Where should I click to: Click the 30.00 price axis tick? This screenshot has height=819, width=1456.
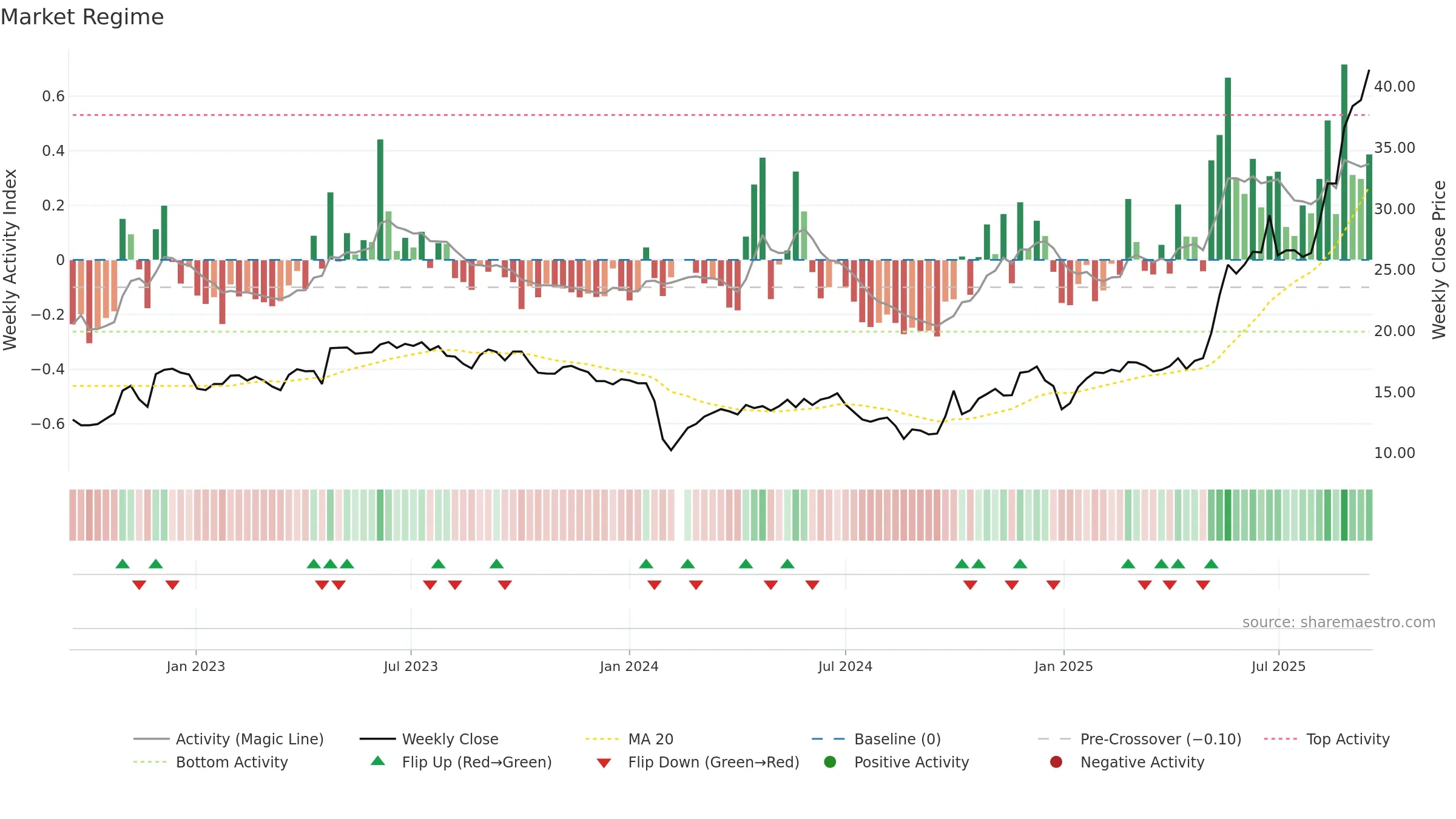(1395, 209)
